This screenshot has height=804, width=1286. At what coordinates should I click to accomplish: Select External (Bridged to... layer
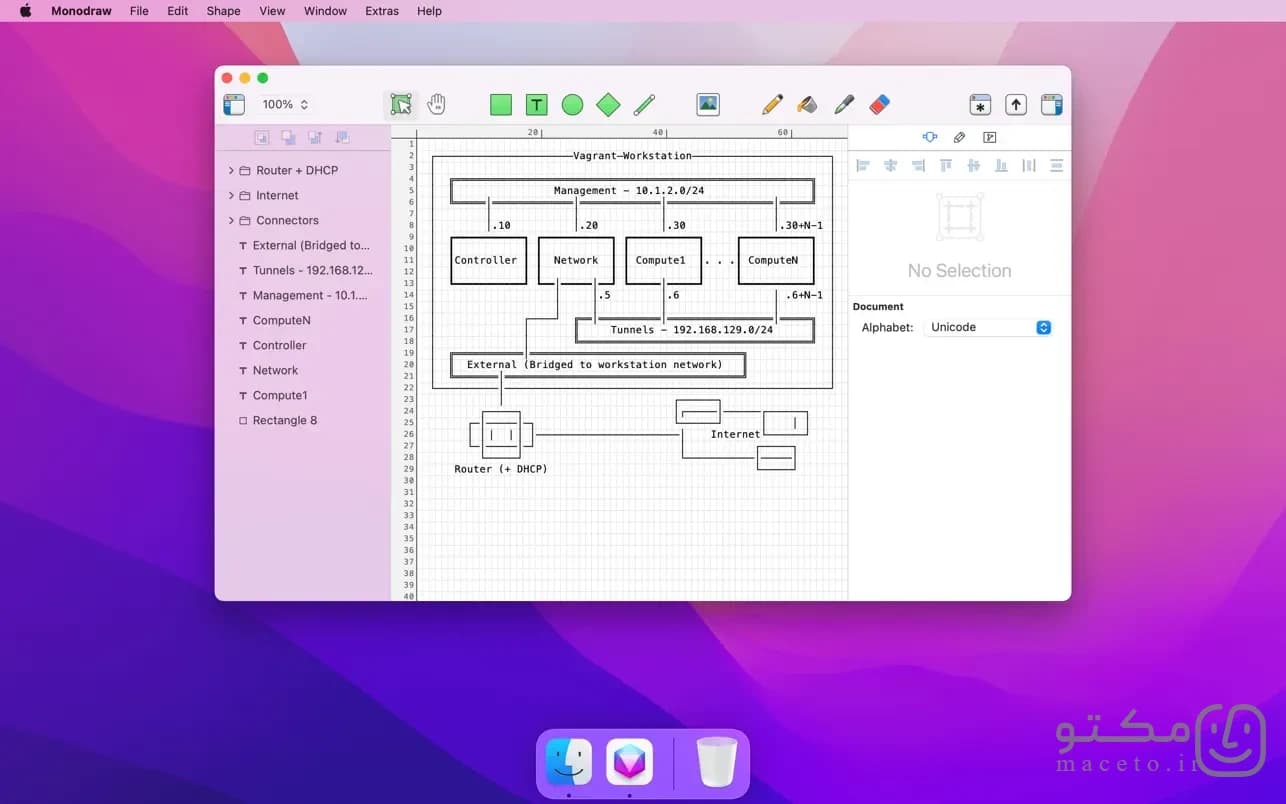click(x=303, y=245)
